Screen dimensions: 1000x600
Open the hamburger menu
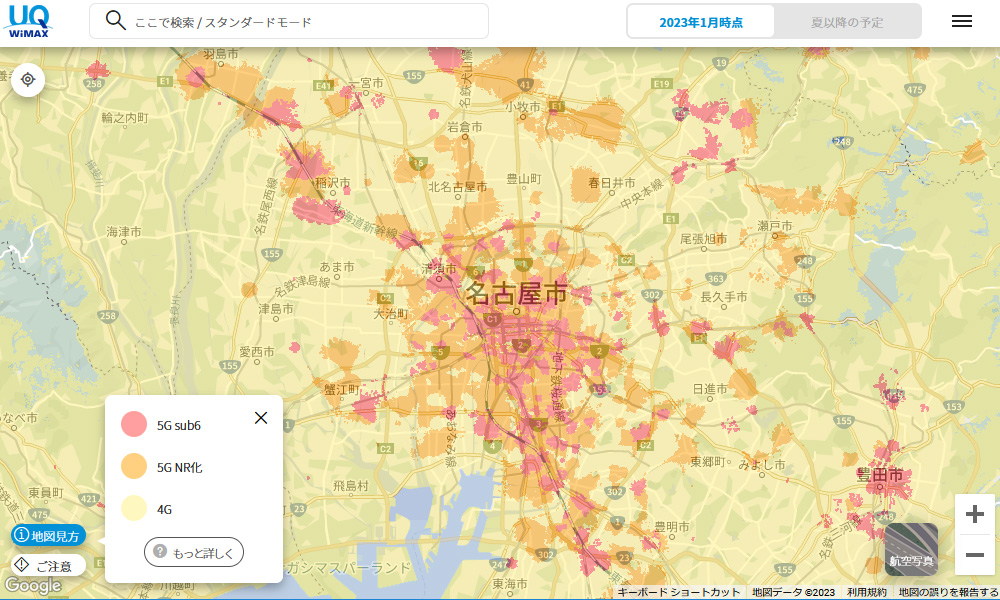click(961, 21)
